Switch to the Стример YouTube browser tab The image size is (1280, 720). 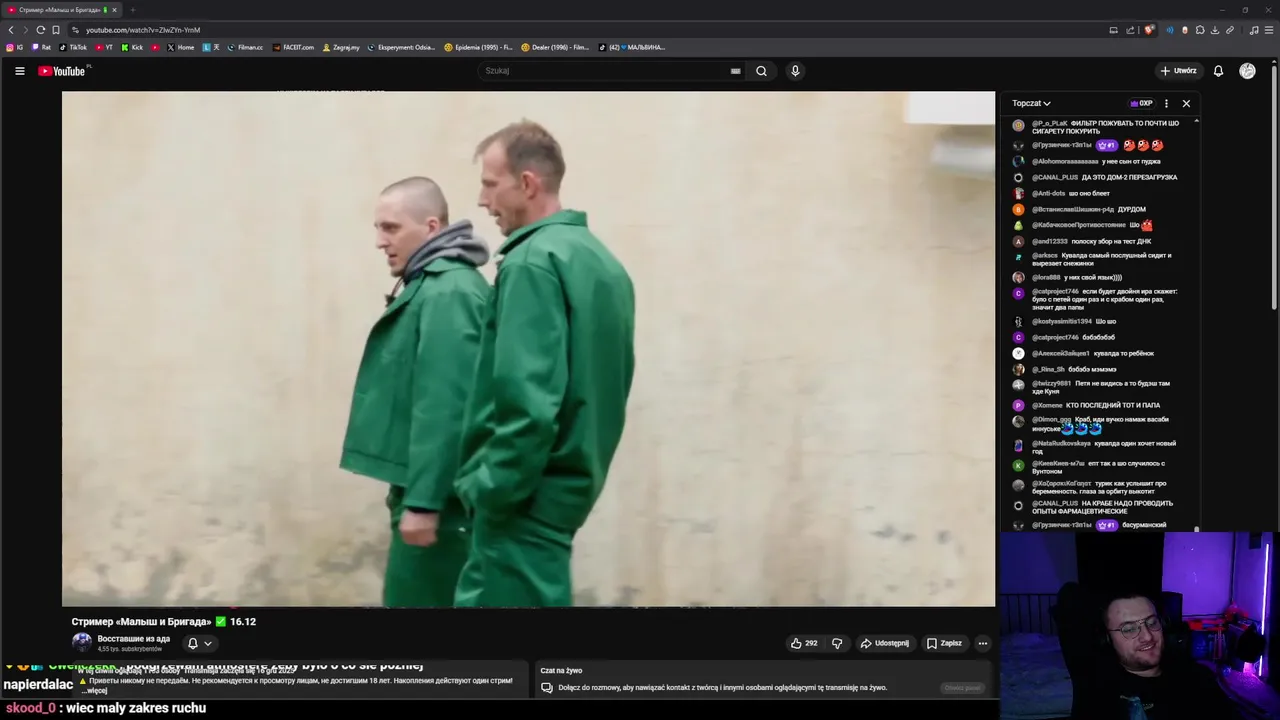click(x=62, y=10)
